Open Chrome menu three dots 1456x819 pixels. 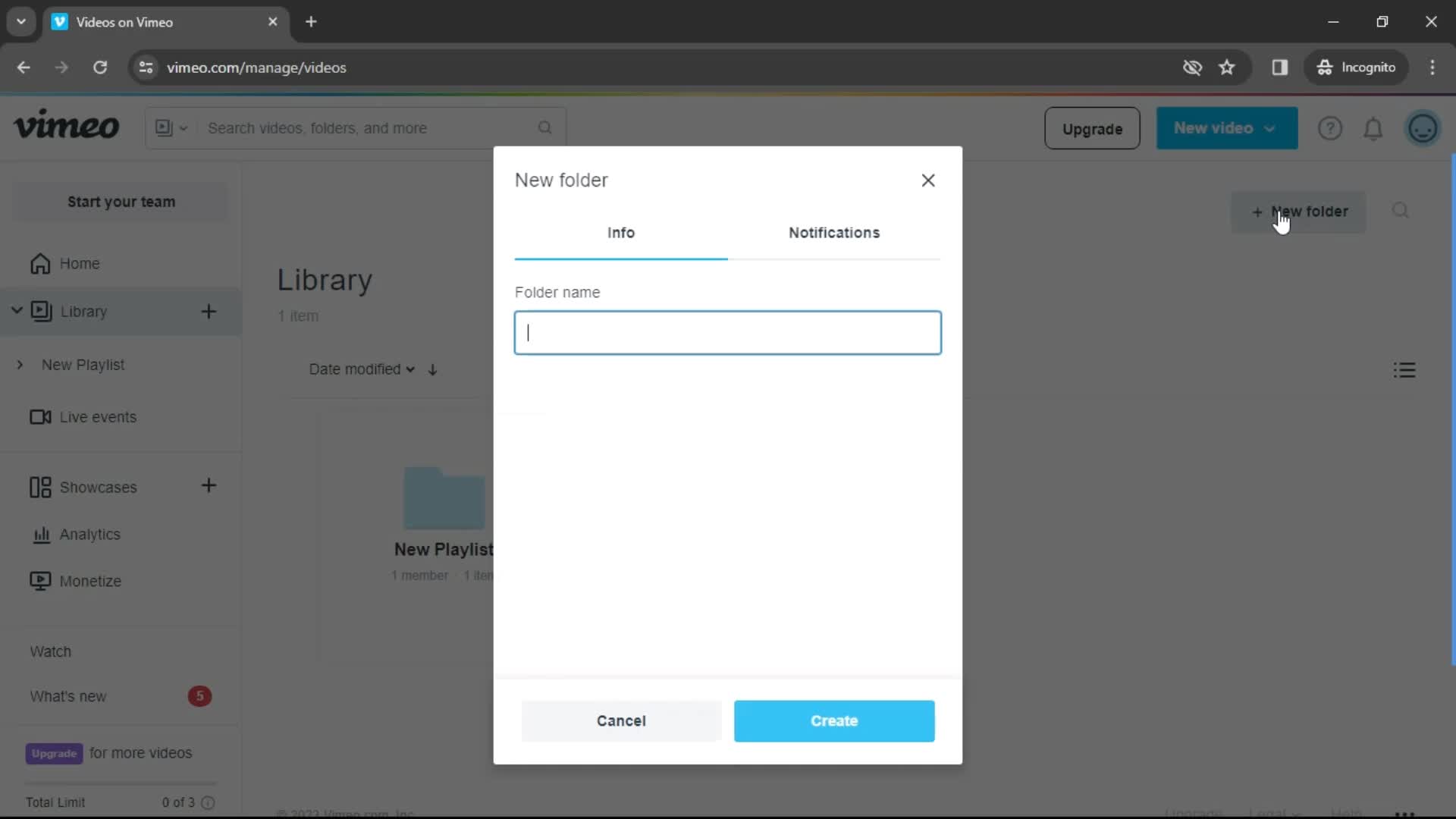pyautogui.click(x=1432, y=67)
